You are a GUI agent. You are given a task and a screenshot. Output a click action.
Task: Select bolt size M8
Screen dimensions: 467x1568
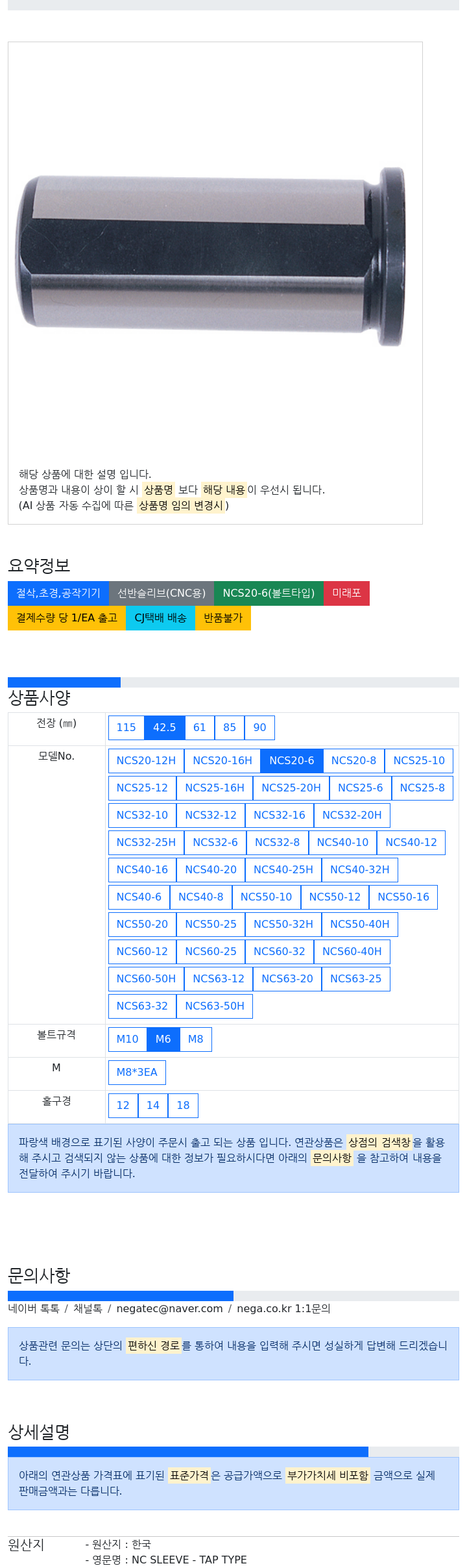tap(196, 1039)
